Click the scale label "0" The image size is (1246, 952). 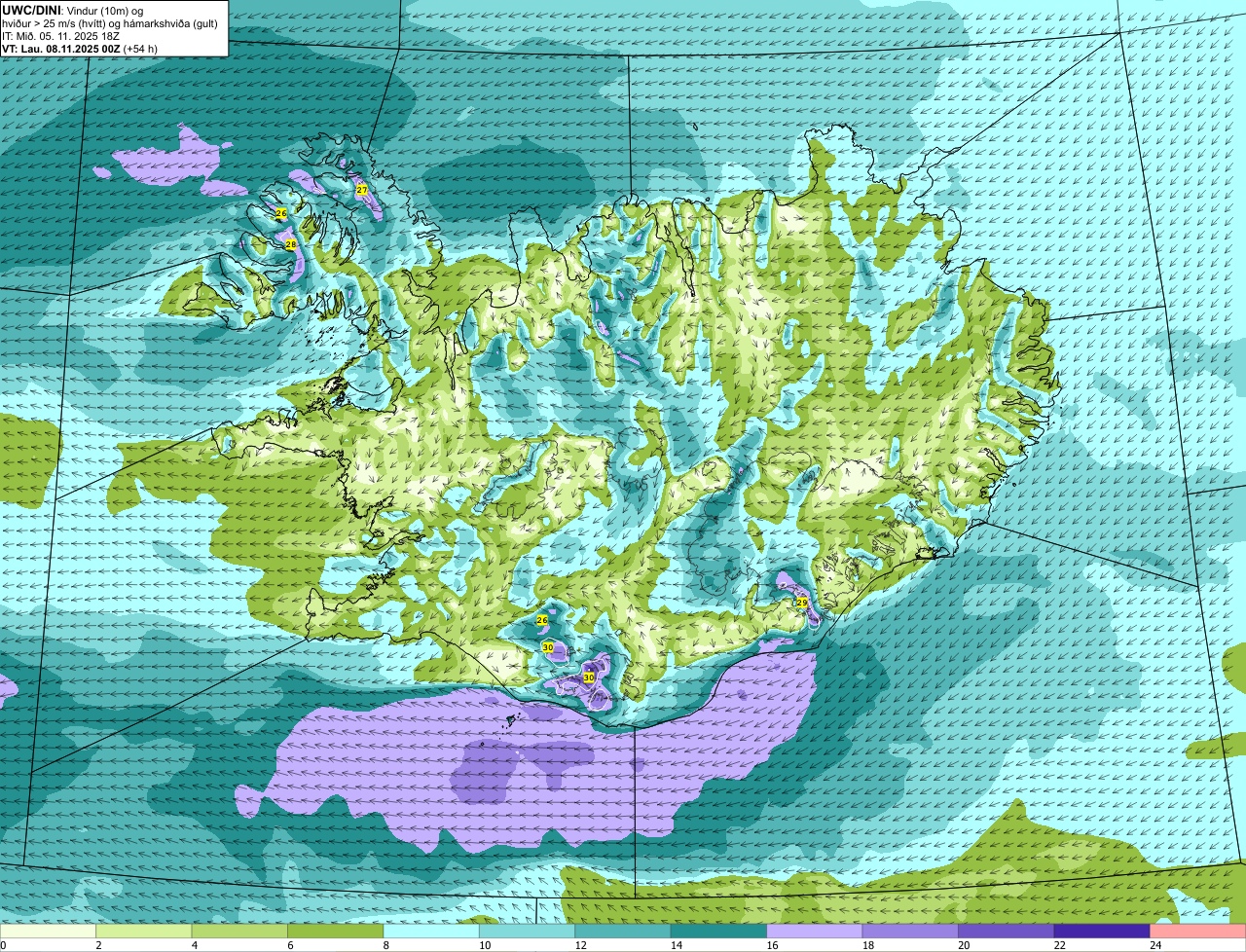(4, 945)
